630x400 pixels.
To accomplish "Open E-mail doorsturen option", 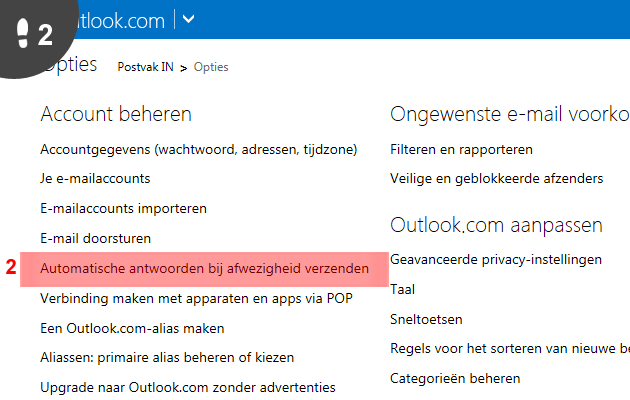I will [x=96, y=238].
